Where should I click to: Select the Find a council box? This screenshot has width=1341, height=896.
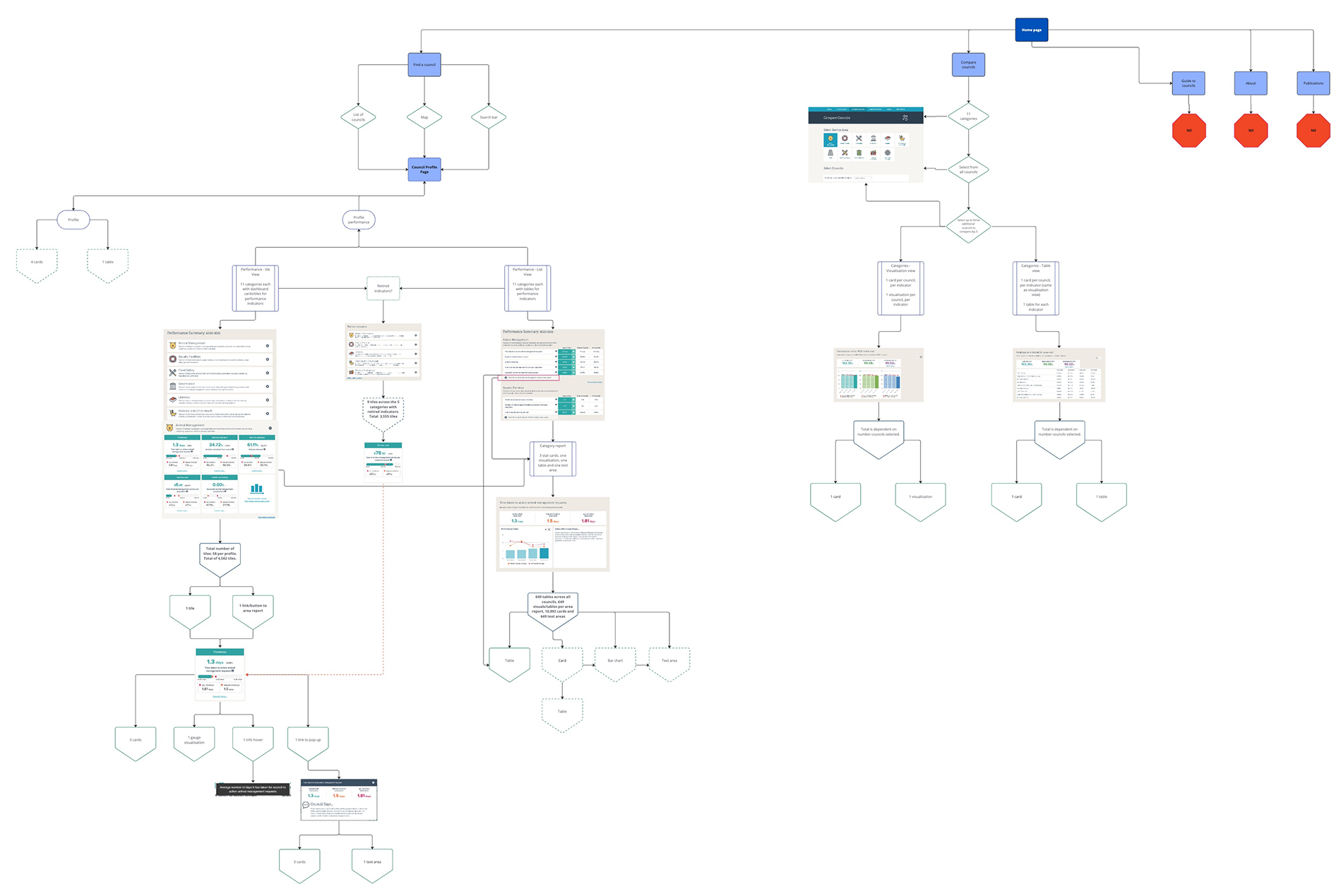424,64
